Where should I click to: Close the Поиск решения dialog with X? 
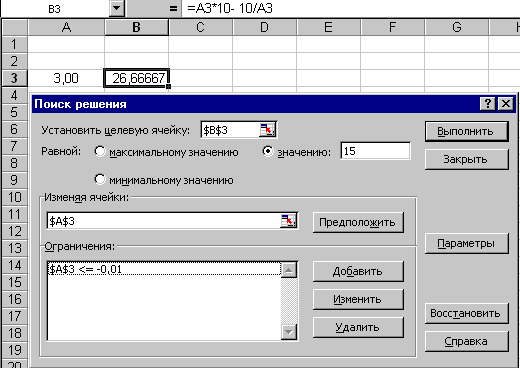(x=506, y=104)
